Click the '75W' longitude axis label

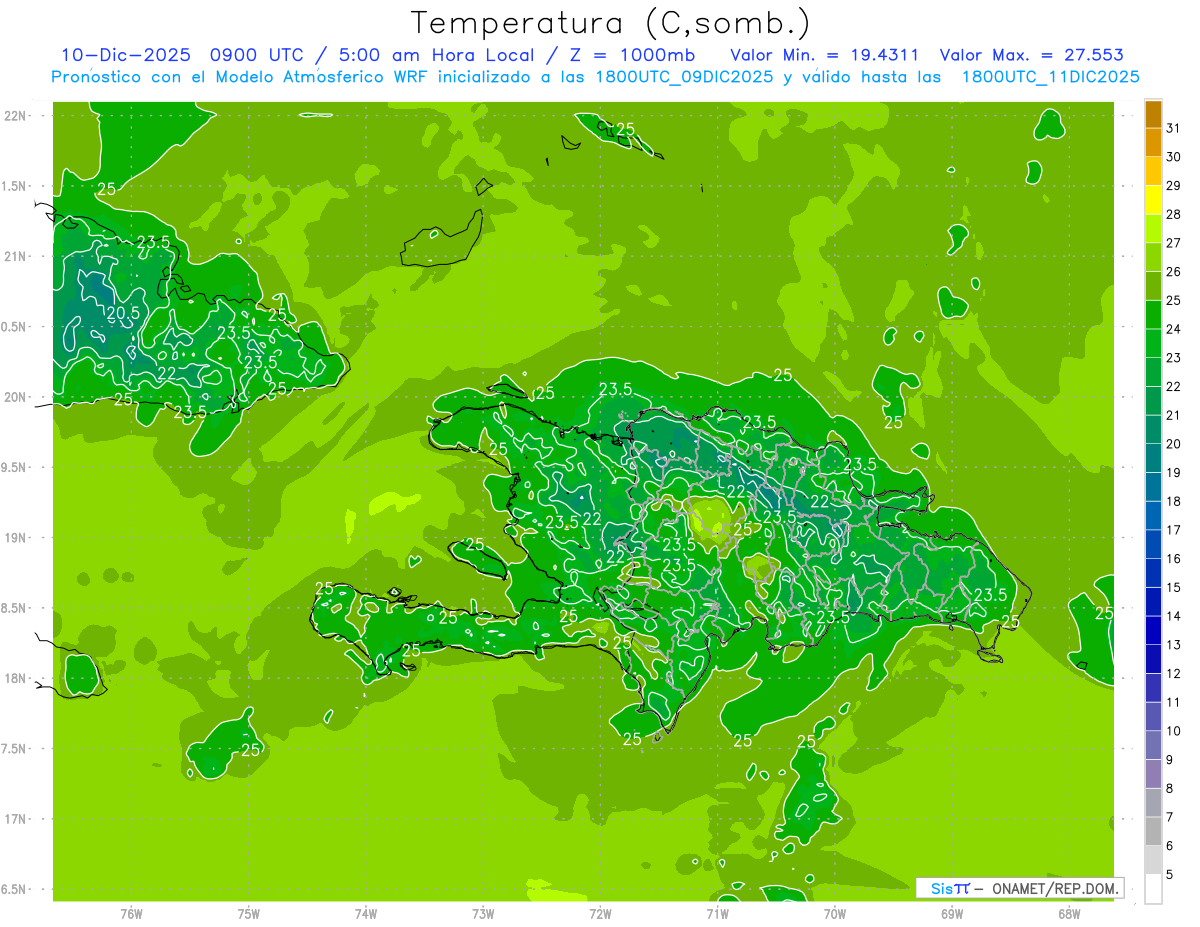coord(249,914)
